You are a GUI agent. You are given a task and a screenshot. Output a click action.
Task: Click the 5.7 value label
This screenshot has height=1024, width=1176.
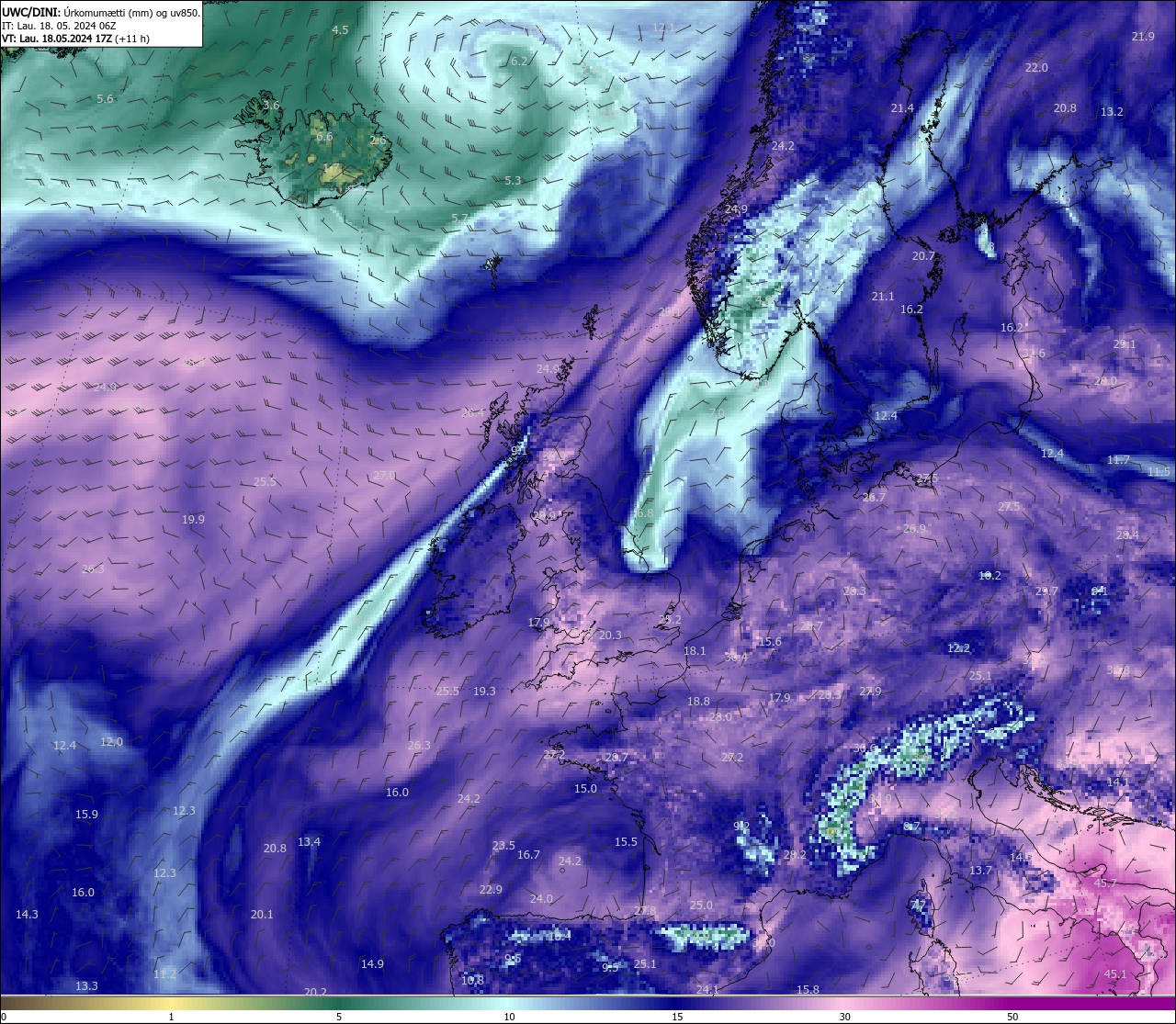pos(459,219)
